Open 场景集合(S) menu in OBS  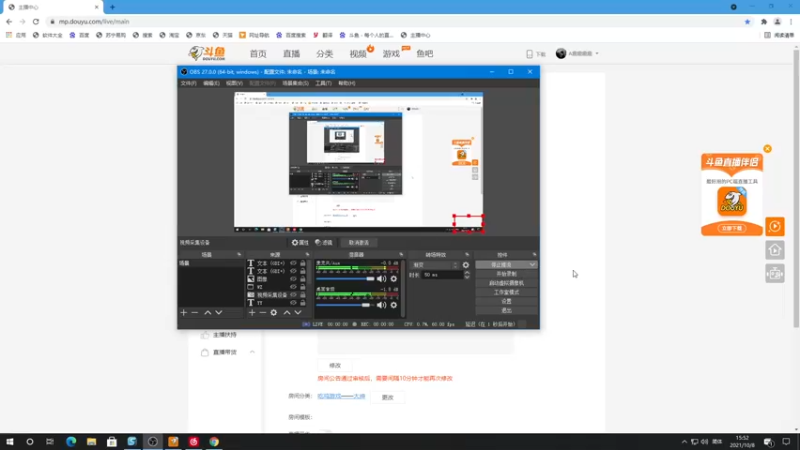click(x=295, y=83)
